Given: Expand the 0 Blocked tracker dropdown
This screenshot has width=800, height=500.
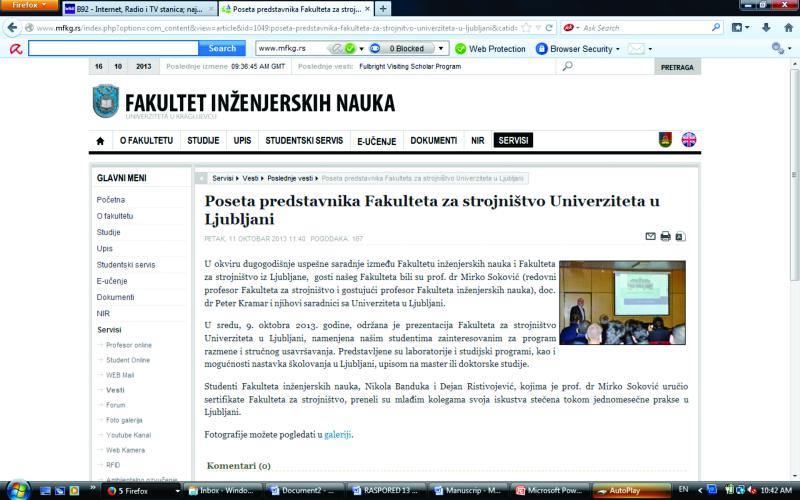Looking at the screenshot, I should pyautogui.click(x=441, y=49).
